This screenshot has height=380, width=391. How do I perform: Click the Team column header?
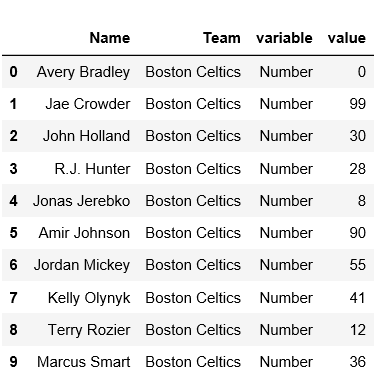(222, 38)
